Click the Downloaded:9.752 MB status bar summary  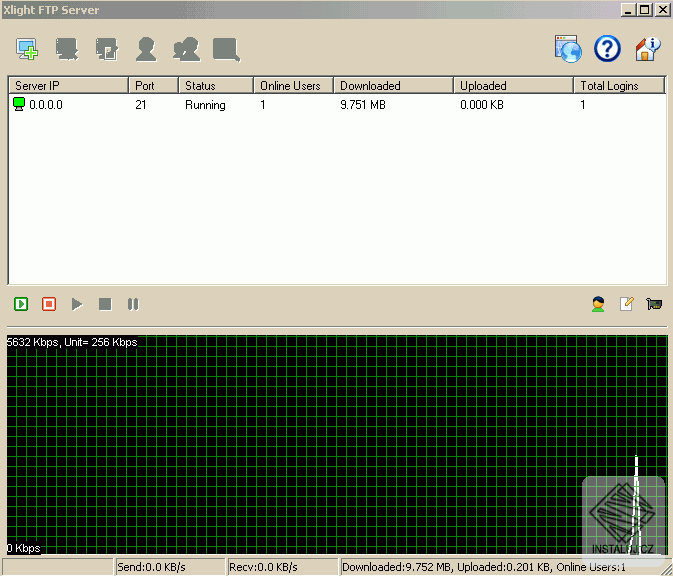[483, 567]
